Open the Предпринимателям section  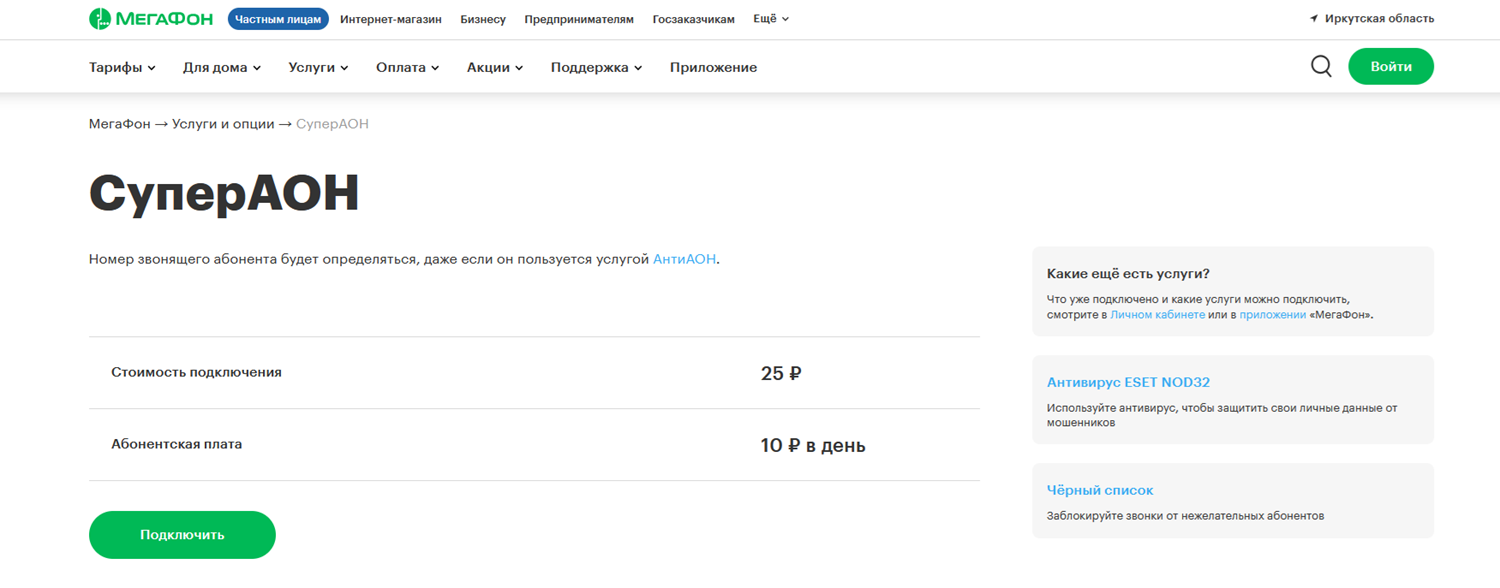[x=579, y=19]
